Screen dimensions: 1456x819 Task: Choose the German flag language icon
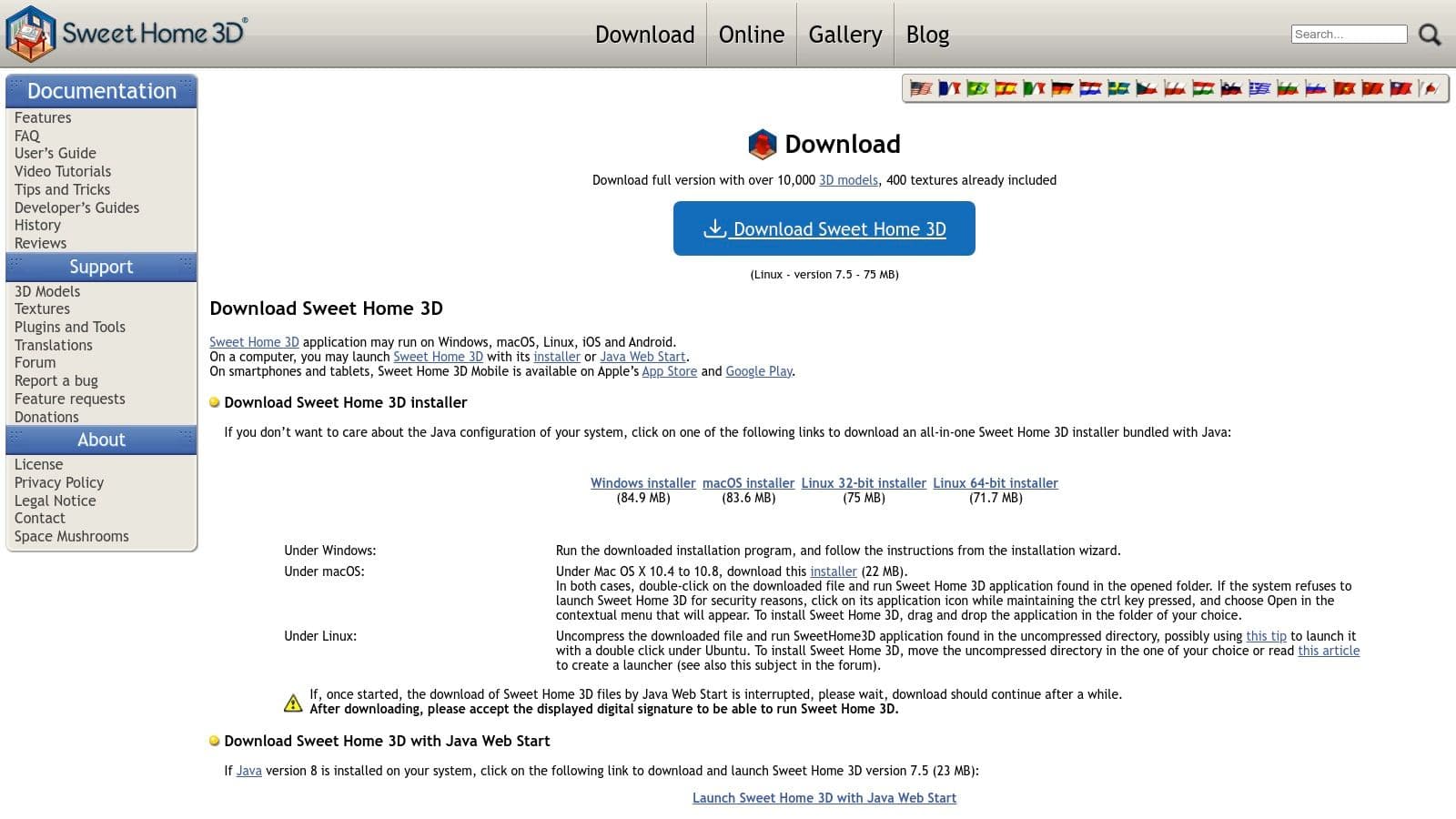[1062, 88]
